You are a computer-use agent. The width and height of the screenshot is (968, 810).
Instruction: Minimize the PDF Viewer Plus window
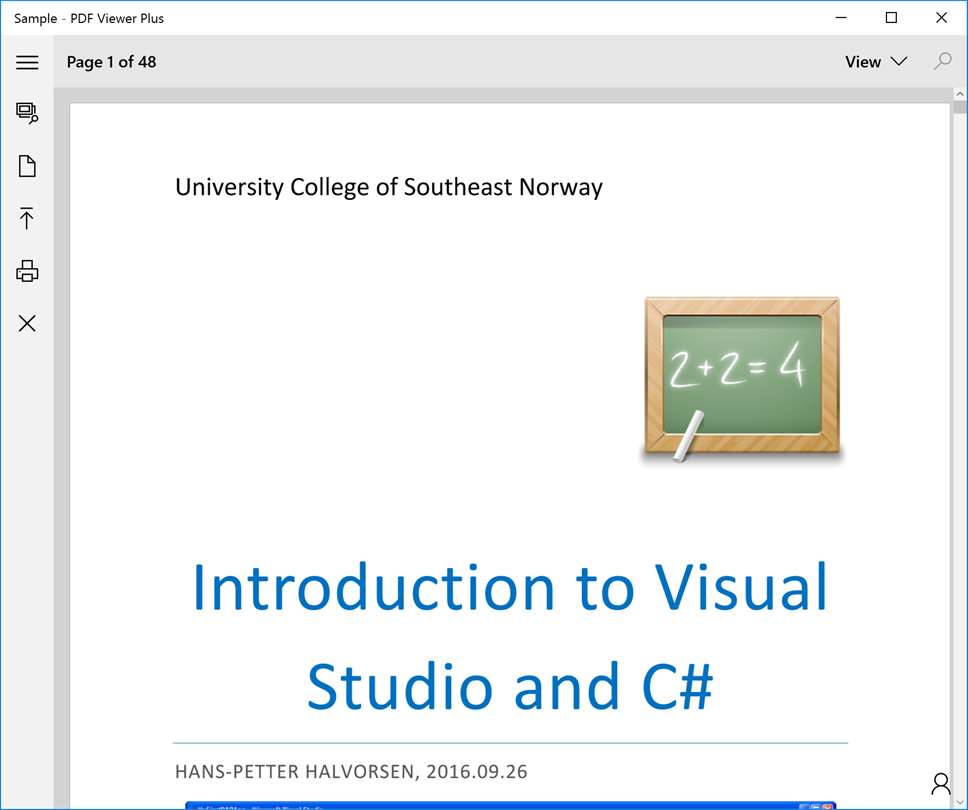pos(841,18)
